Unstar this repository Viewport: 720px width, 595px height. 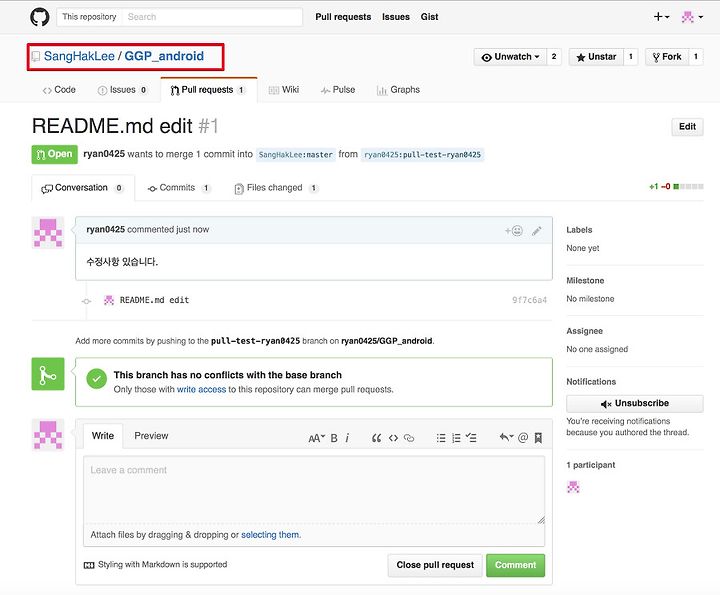[x=596, y=57]
